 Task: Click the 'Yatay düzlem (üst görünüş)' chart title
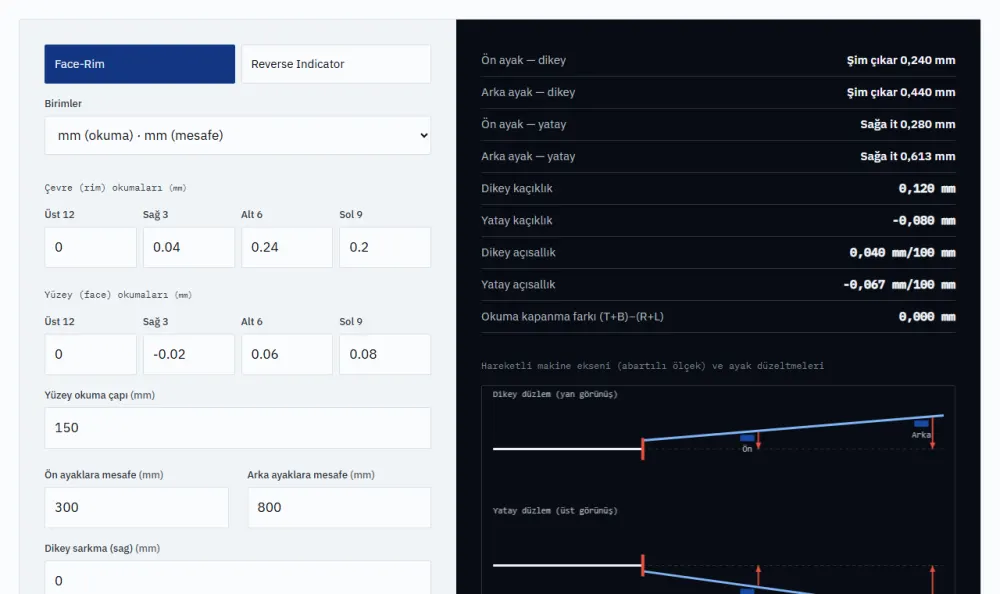[x=555, y=510]
